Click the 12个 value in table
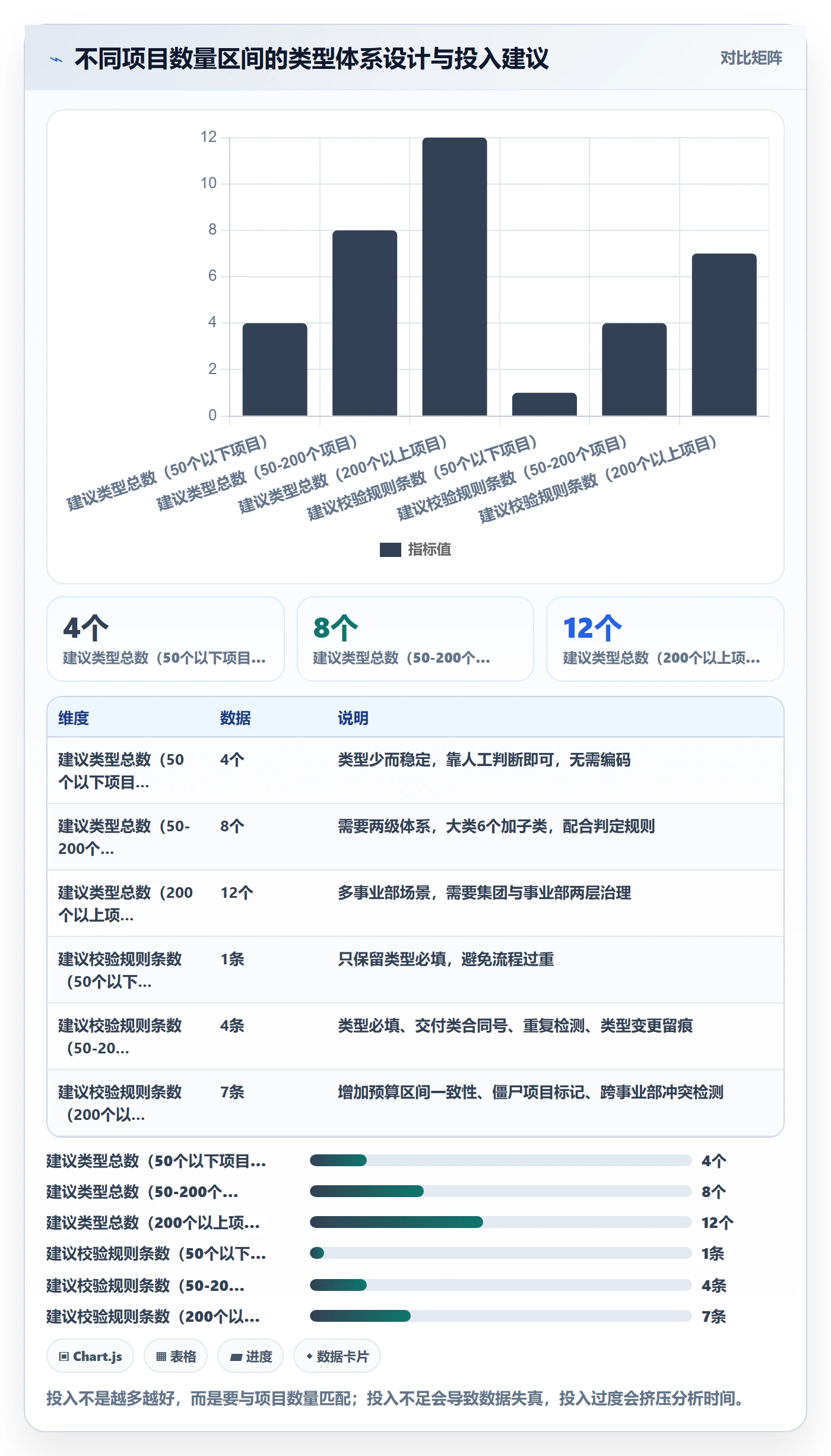This screenshot has height=1456, width=831. point(237,892)
